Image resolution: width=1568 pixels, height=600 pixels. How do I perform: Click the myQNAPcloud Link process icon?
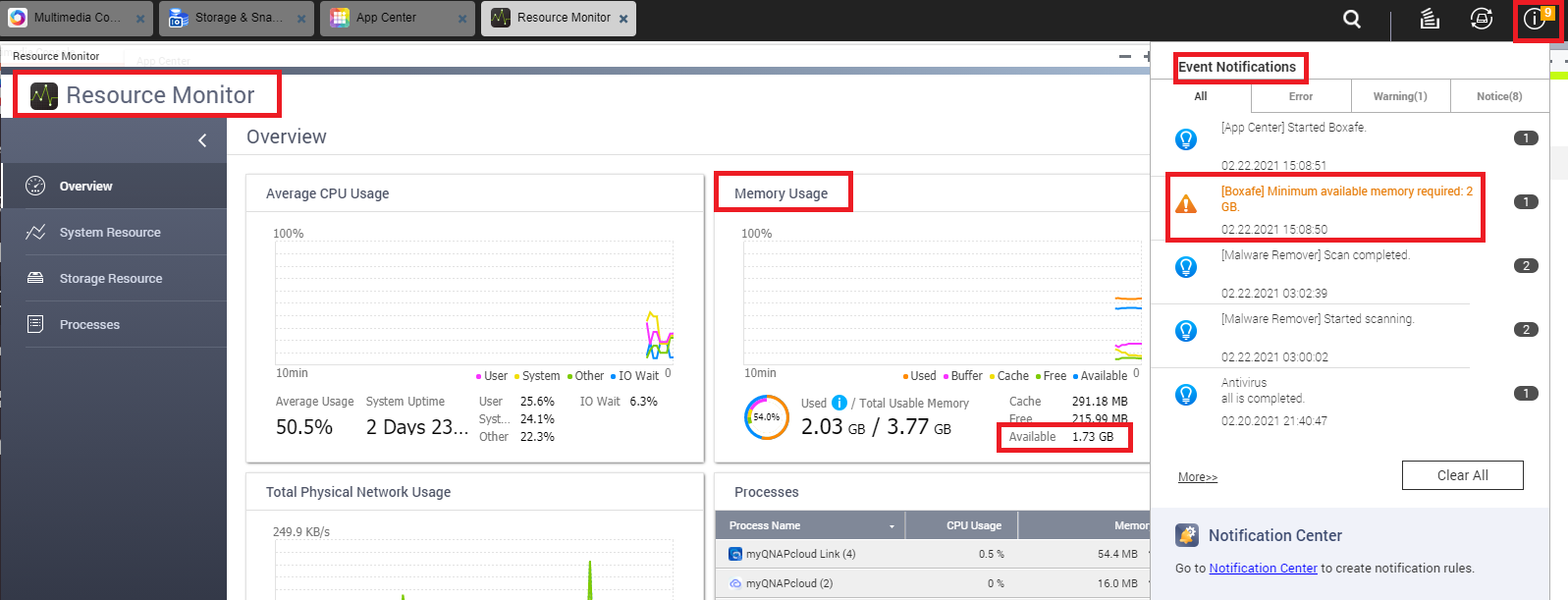tap(735, 554)
